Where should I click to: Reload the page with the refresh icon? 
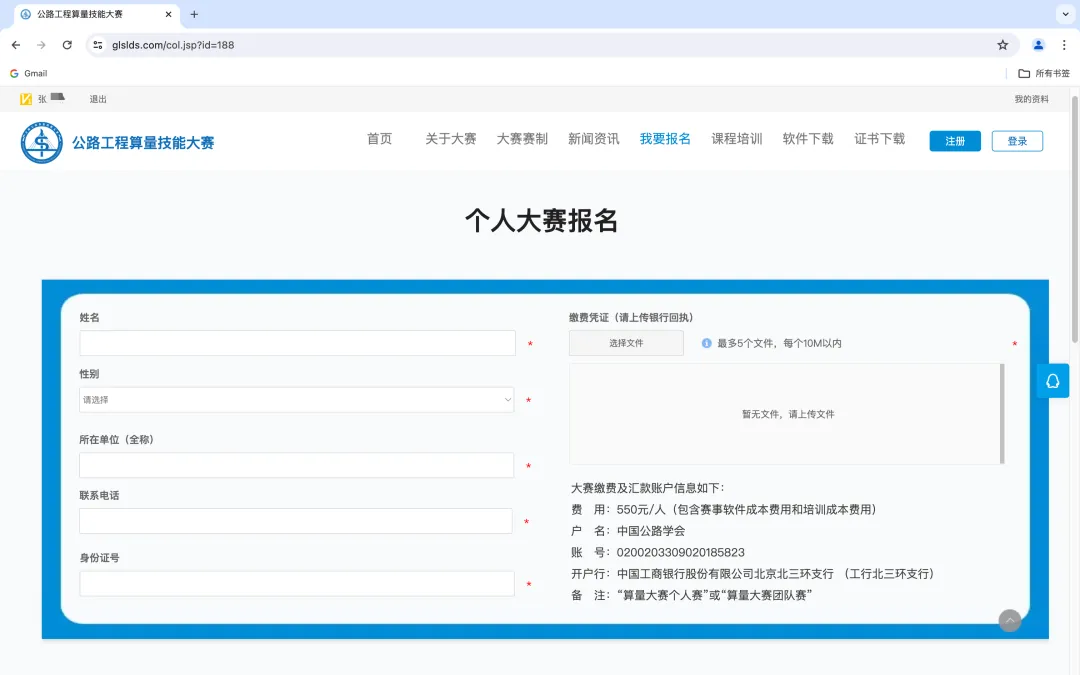pyautogui.click(x=67, y=44)
